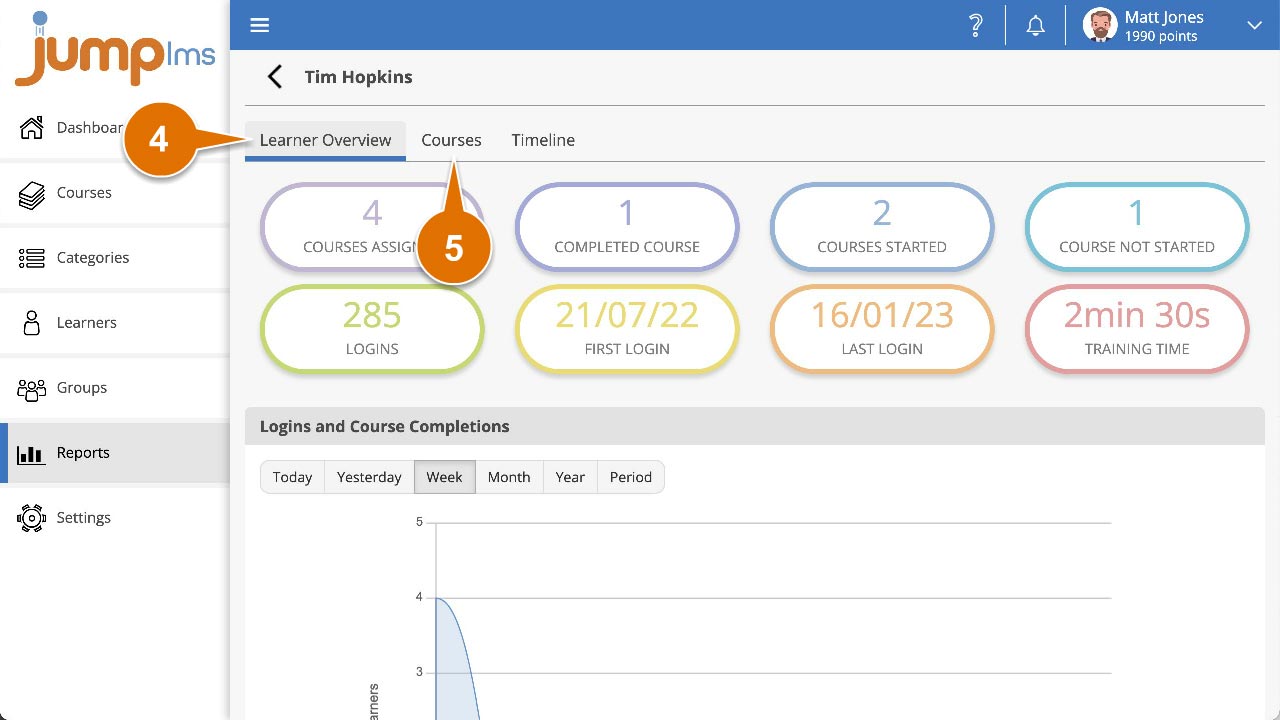Click the Courses books icon in sidebar
Image resolution: width=1280 pixels, height=720 pixels.
click(x=32, y=194)
